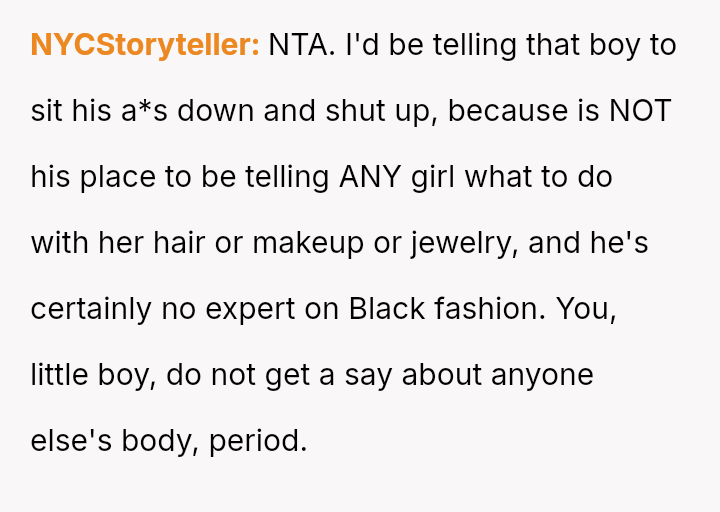The height and width of the screenshot is (512, 720).
Task: Click the capitalized word "ANY"
Action: pos(371,177)
